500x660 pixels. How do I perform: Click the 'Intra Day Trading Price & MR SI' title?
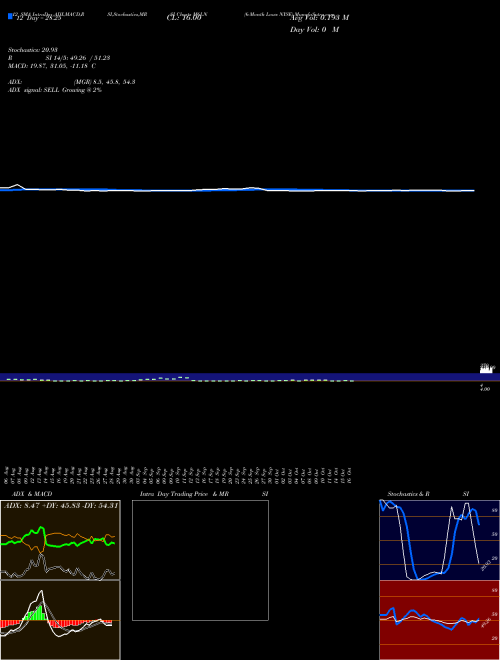pos(204,494)
